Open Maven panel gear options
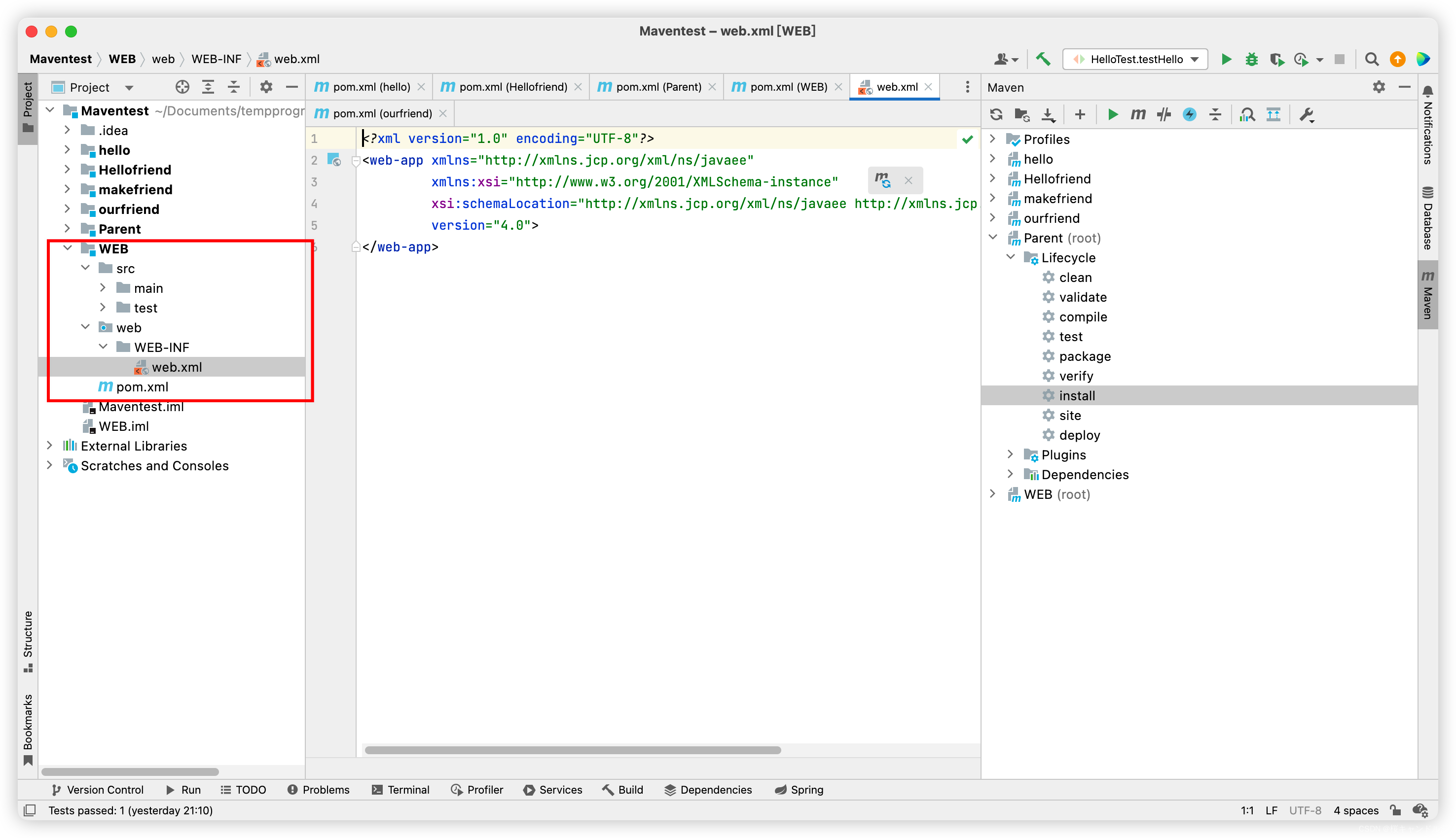Viewport: 1456px width, 838px height. (x=1378, y=87)
